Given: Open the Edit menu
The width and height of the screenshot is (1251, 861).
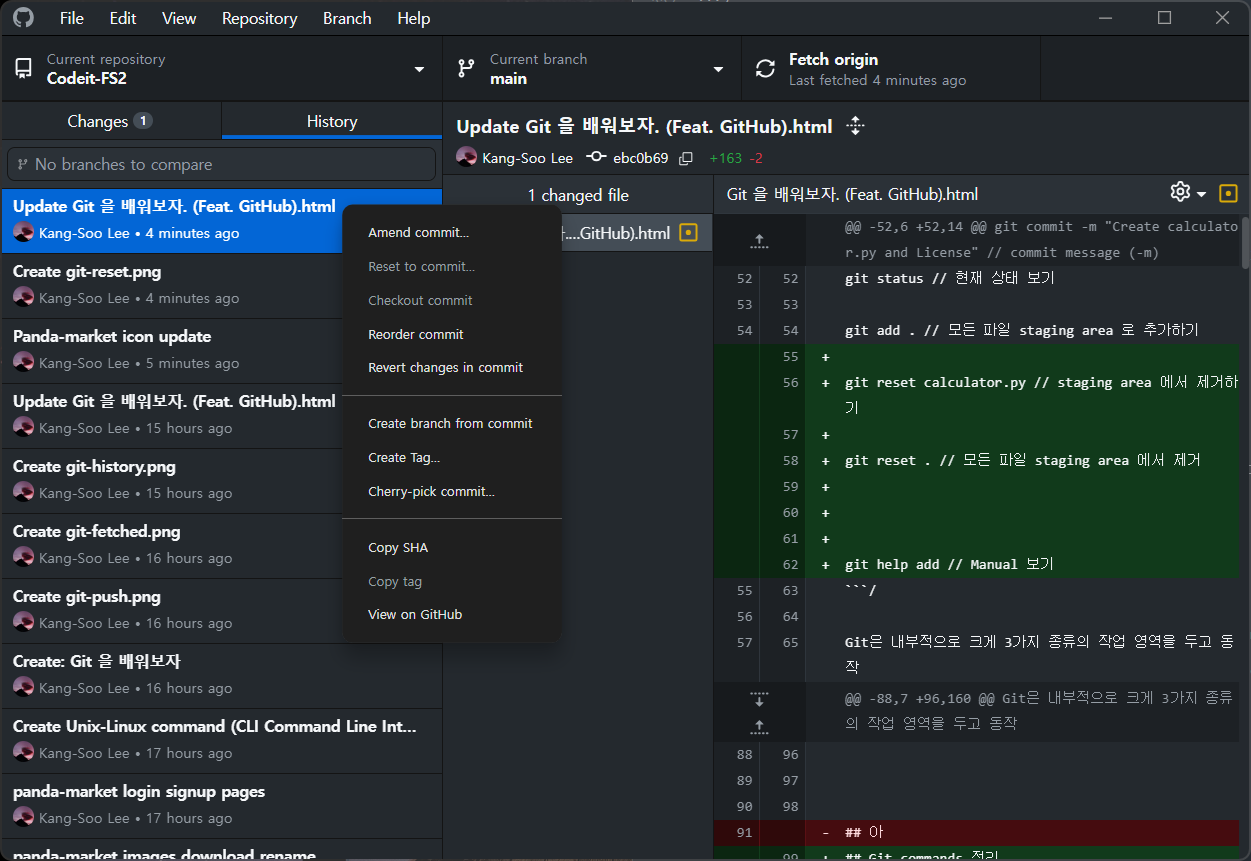Looking at the screenshot, I should pos(123,18).
